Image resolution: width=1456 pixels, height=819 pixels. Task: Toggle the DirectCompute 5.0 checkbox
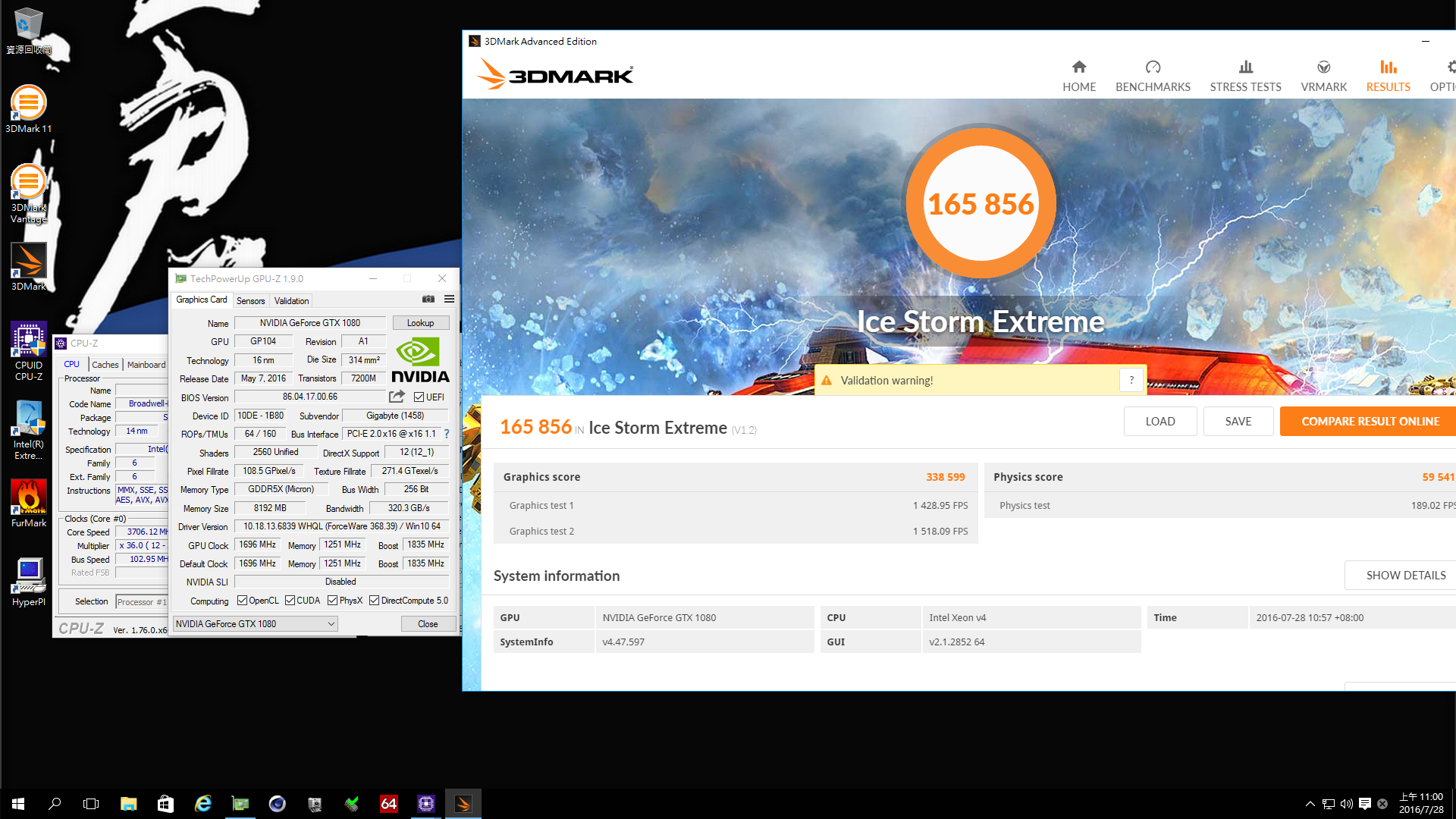click(x=374, y=601)
